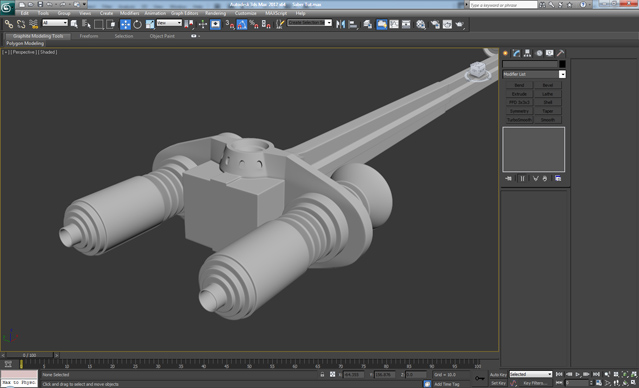639x388 pixels.
Task: Open the Layer Manager icon
Action: pyautogui.click(x=368, y=24)
